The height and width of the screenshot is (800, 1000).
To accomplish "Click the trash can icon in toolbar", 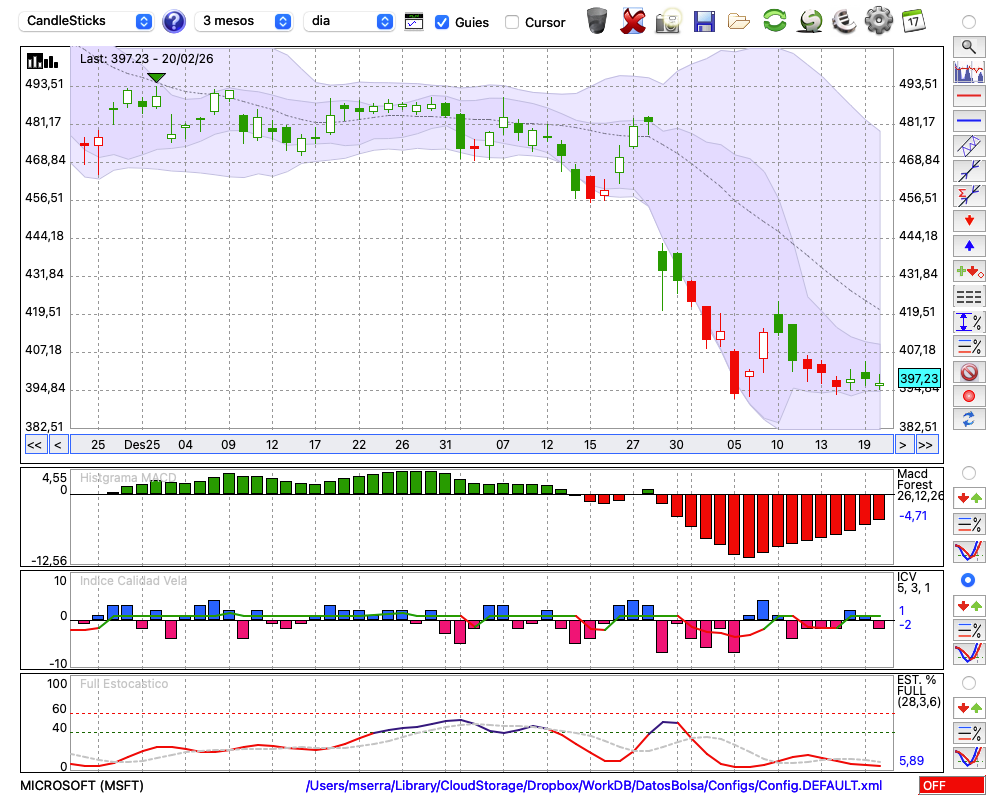I will click(x=597, y=20).
